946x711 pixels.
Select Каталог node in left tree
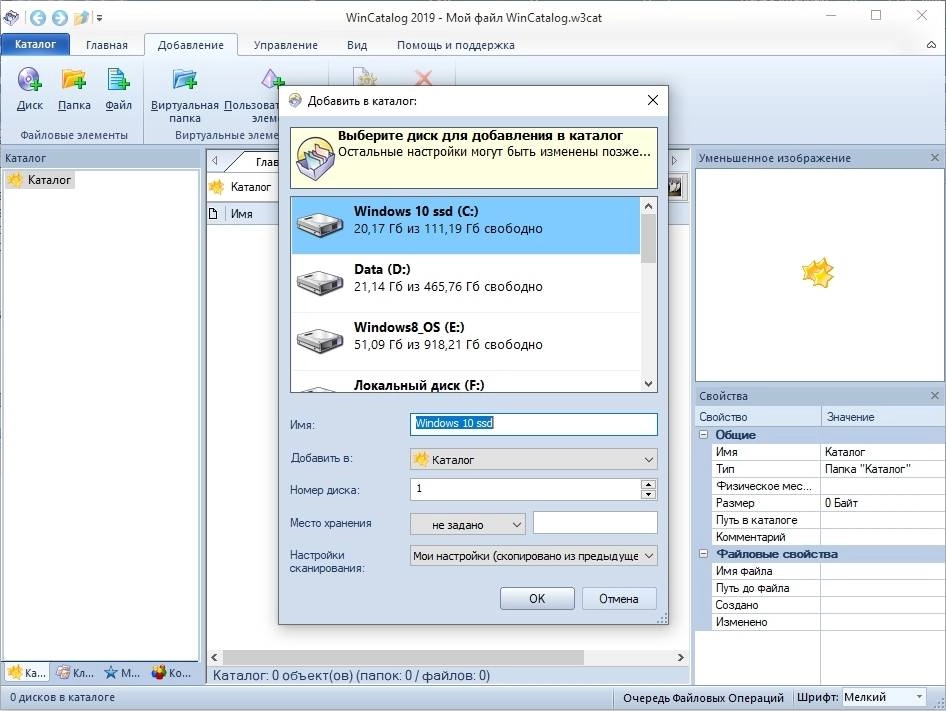pos(41,180)
